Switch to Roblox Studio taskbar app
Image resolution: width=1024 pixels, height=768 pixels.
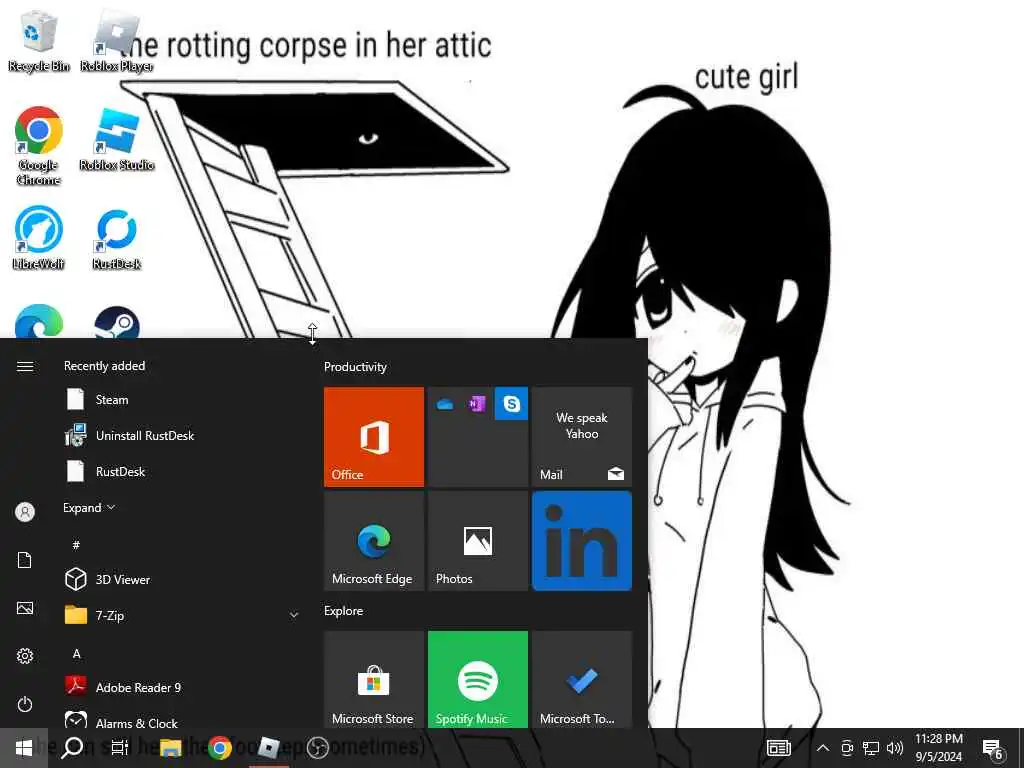(x=268, y=748)
